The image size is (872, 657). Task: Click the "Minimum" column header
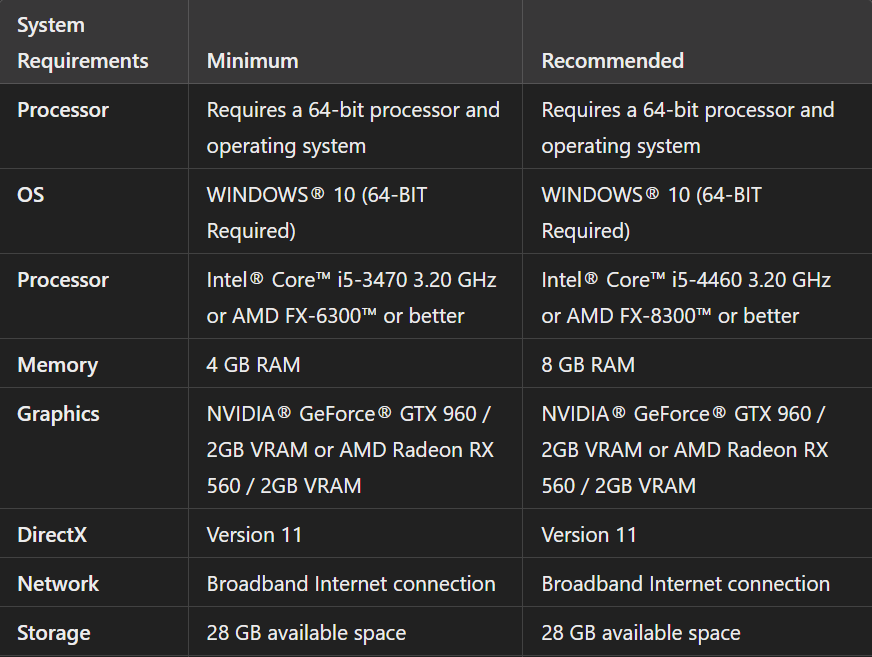(x=252, y=61)
